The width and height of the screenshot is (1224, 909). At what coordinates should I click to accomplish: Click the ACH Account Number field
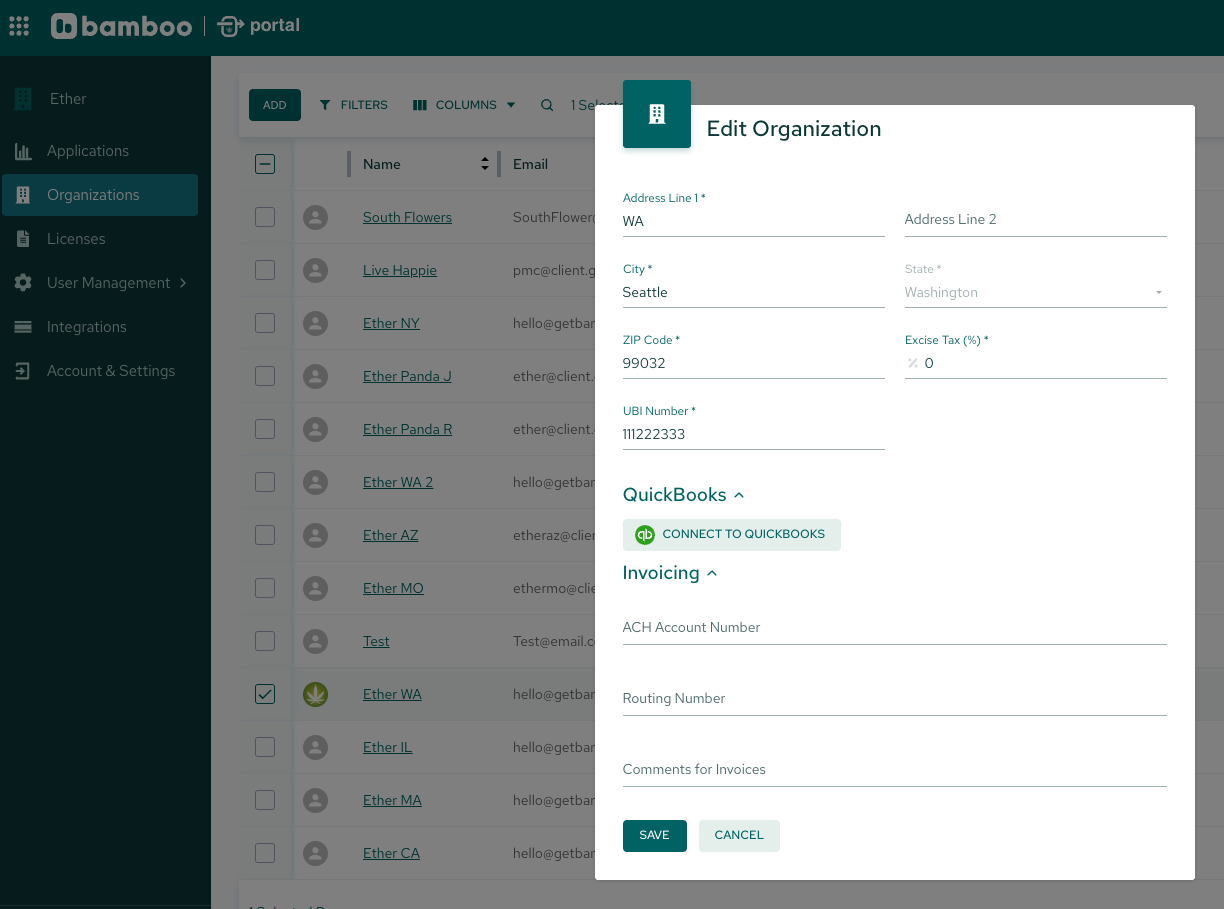(x=895, y=628)
